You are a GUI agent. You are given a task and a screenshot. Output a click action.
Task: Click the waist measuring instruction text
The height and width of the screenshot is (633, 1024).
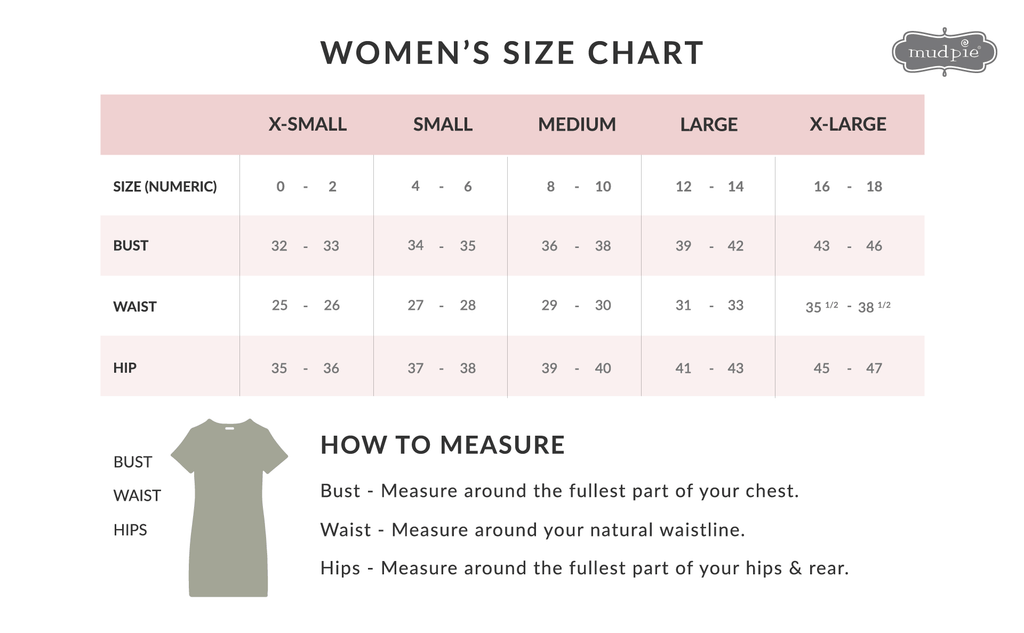pyautogui.click(x=532, y=530)
